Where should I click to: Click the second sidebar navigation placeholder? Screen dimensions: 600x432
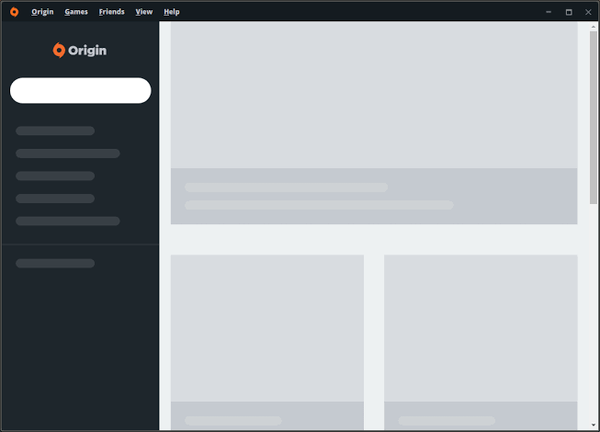coord(68,154)
